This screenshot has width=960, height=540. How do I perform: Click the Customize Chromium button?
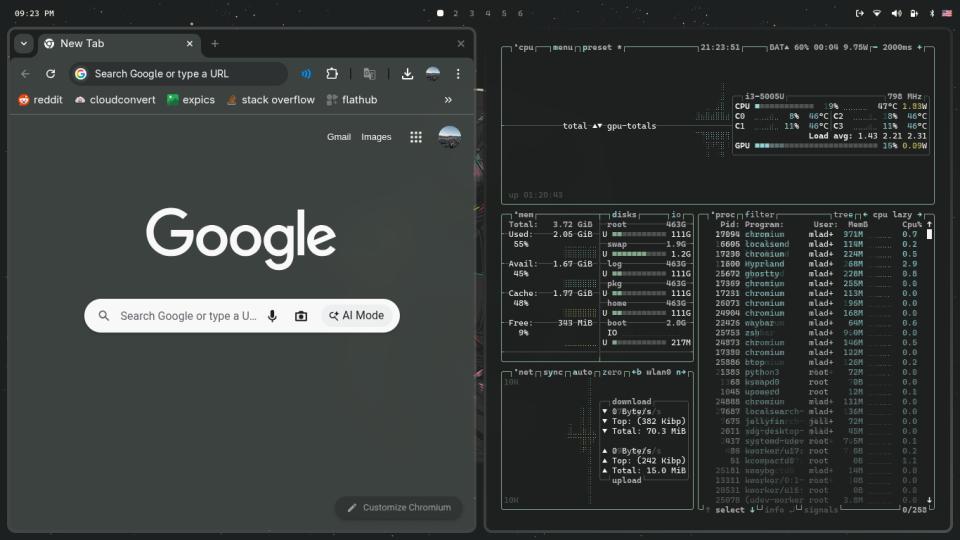pyautogui.click(x=398, y=507)
